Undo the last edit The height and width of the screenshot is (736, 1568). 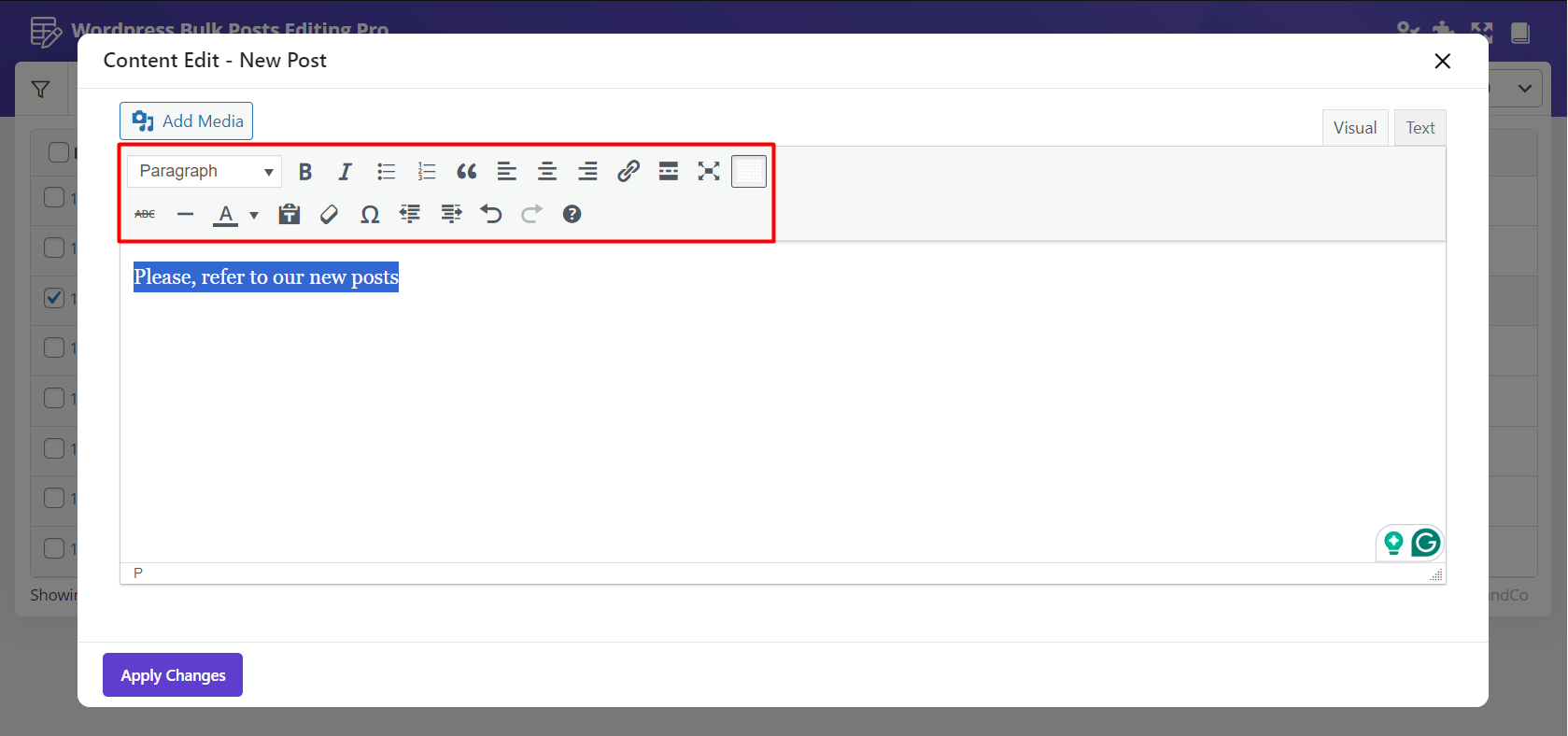tap(491, 215)
